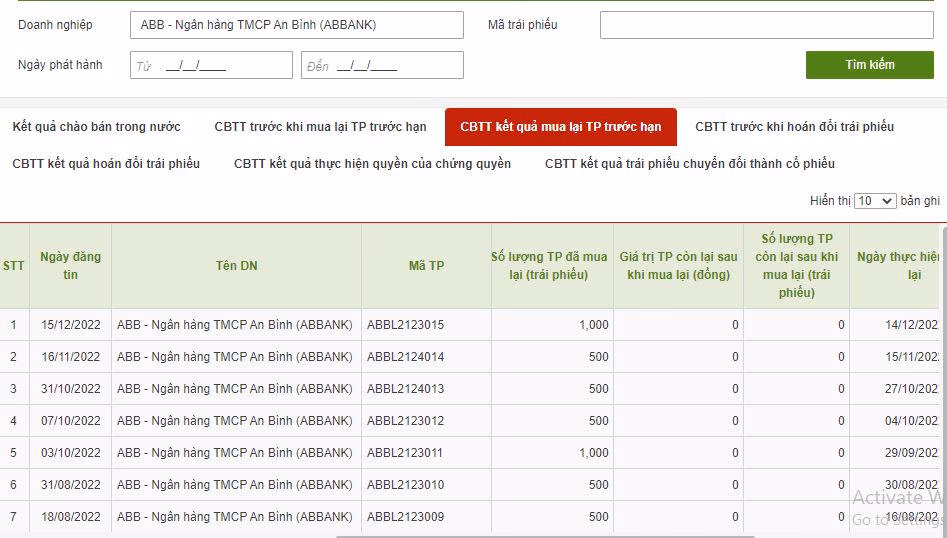Viewport: 947px width, 538px height.
Task: Open CBTT trước khi mua lại TP trước hạn tab
Action: click(x=320, y=127)
